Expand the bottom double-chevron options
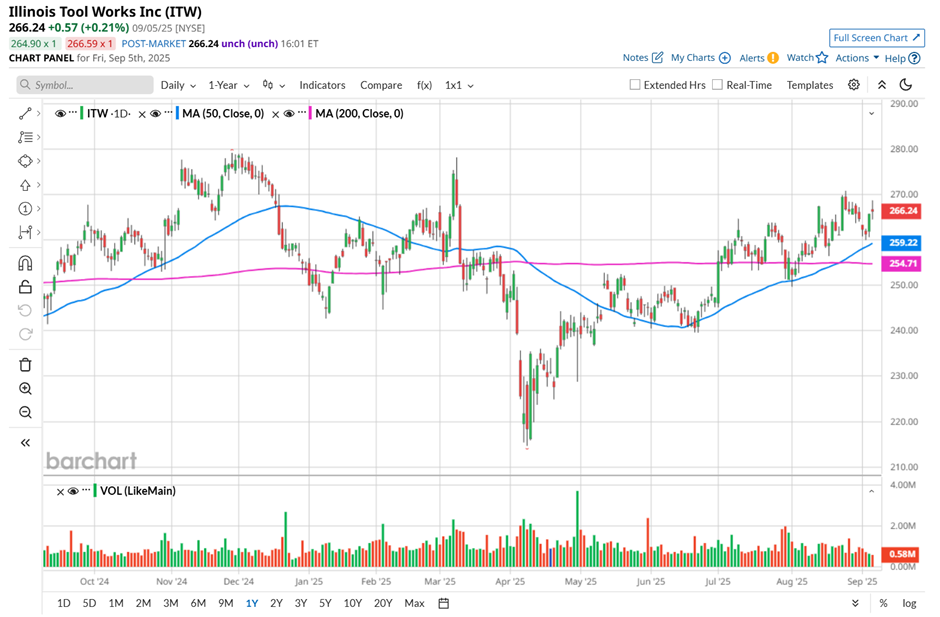This screenshot has height=617, width=940. (855, 603)
